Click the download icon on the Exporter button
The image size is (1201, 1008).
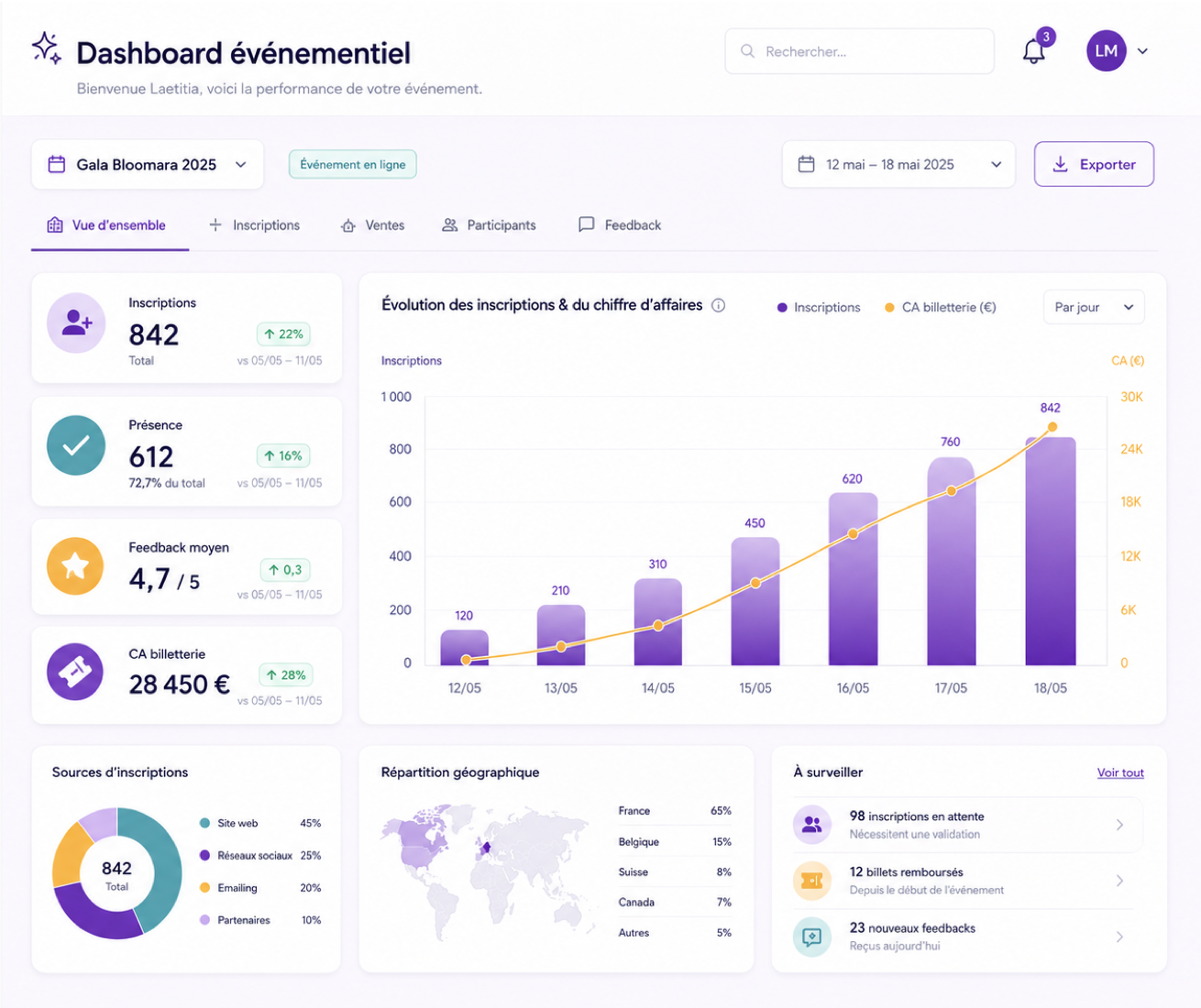pyautogui.click(x=1060, y=164)
